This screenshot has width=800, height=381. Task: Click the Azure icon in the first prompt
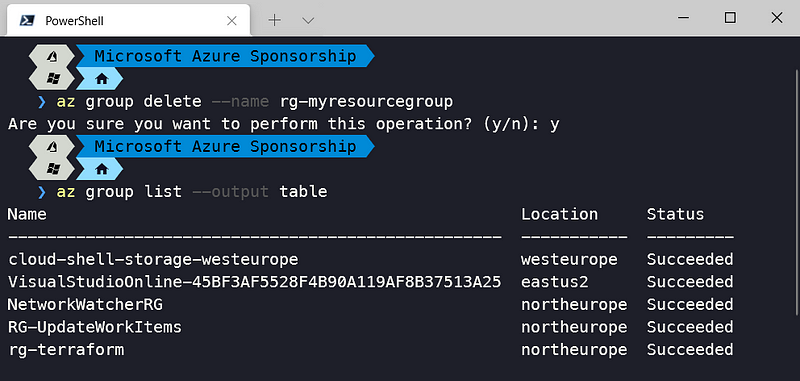click(x=52, y=57)
